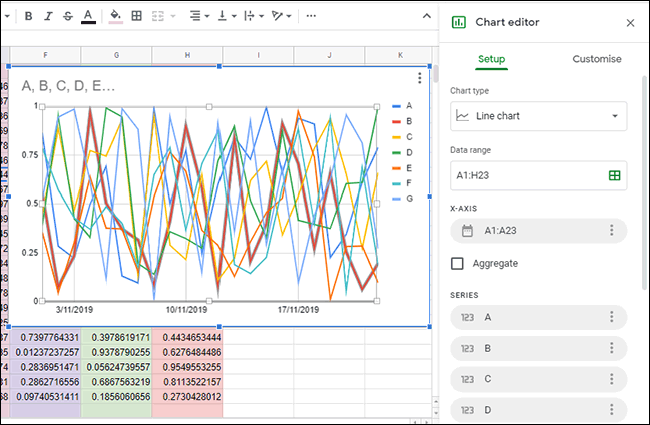Enable the Aggregate checkbox
Viewport: 650px width, 425px height.
457,263
